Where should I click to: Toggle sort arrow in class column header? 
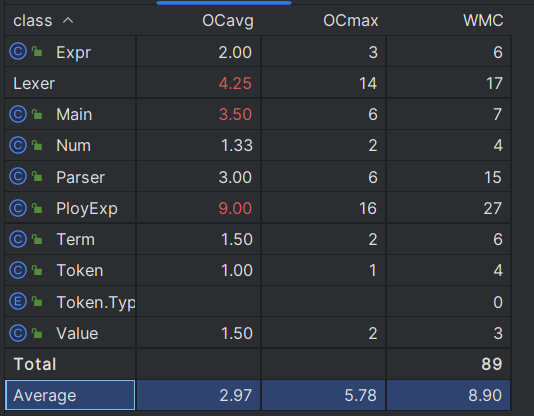click(68, 20)
